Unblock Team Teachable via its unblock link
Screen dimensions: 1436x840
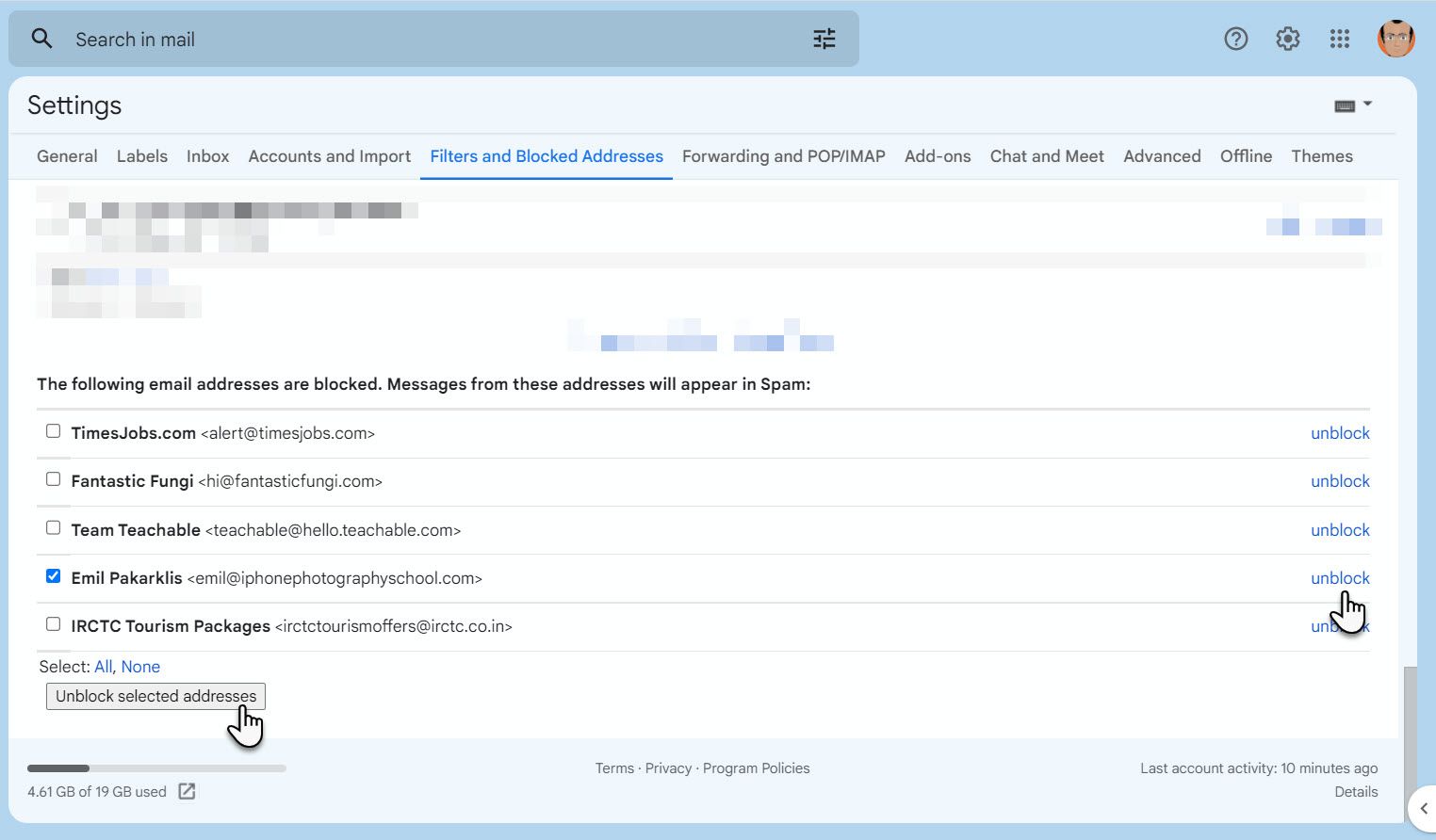pyautogui.click(x=1339, y=529)
